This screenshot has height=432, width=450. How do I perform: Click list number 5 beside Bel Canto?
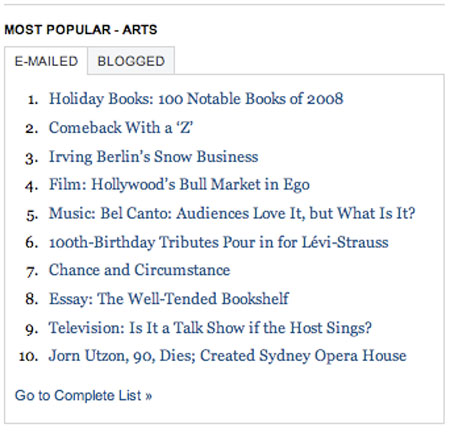(32, 215)
